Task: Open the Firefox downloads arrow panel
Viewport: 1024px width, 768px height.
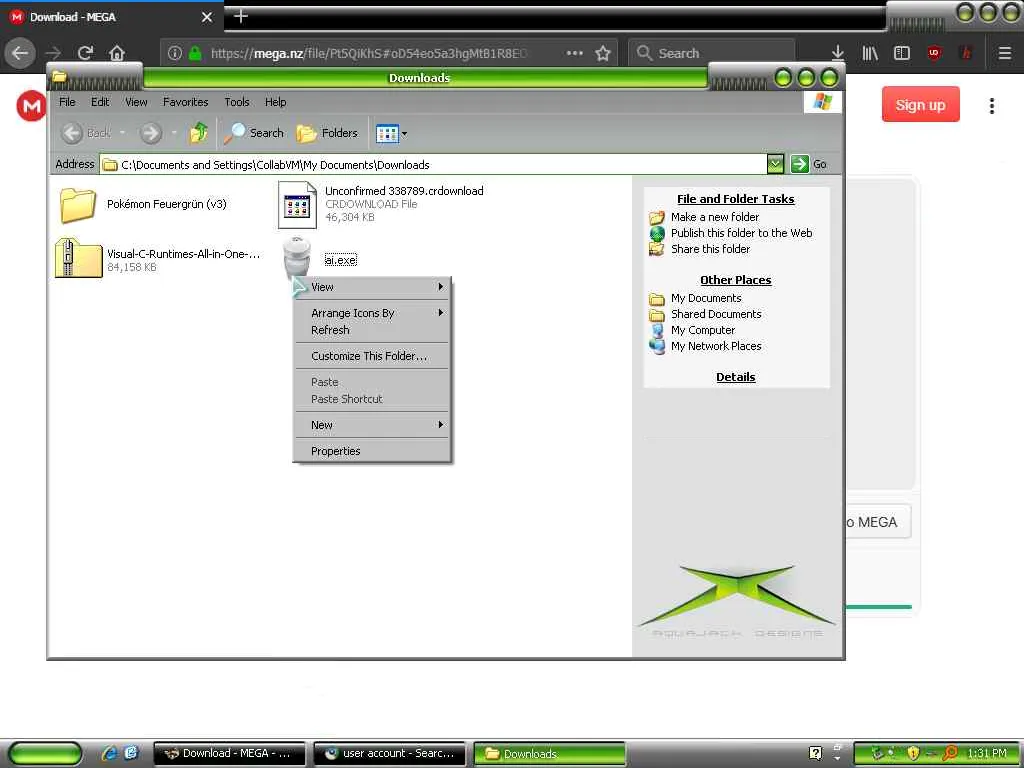Action: (838, 53)
